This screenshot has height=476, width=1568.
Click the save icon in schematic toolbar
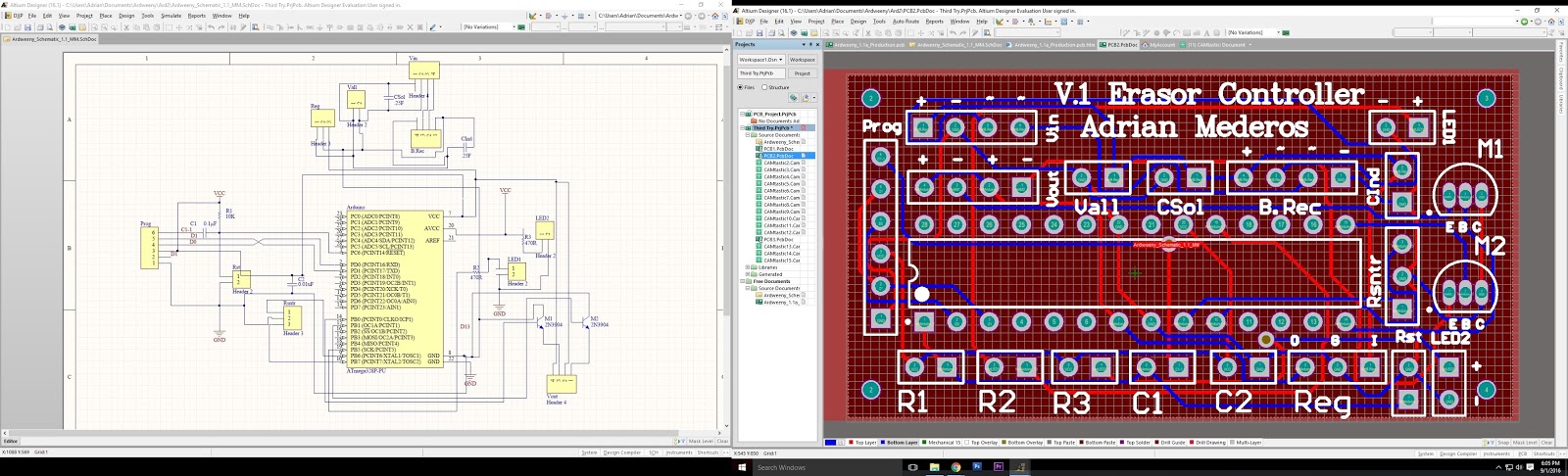(x=27, y=27)
